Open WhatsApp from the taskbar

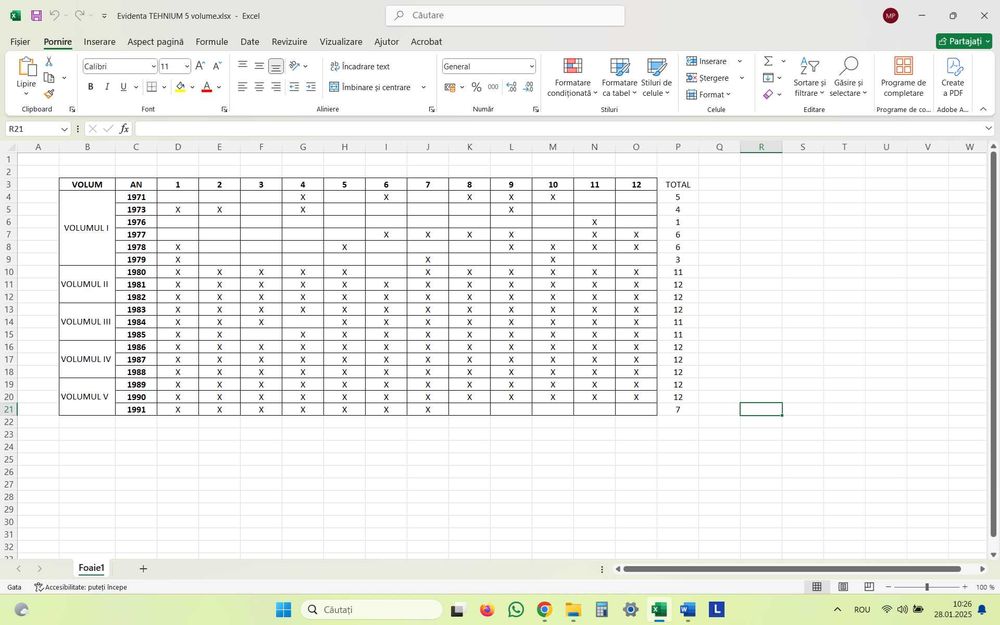(515, 610)
